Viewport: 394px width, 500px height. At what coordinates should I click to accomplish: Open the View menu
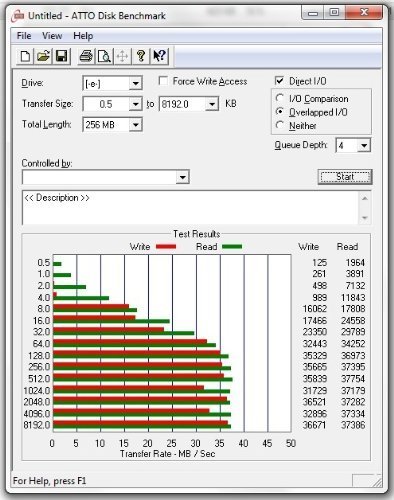click(52, 36)
